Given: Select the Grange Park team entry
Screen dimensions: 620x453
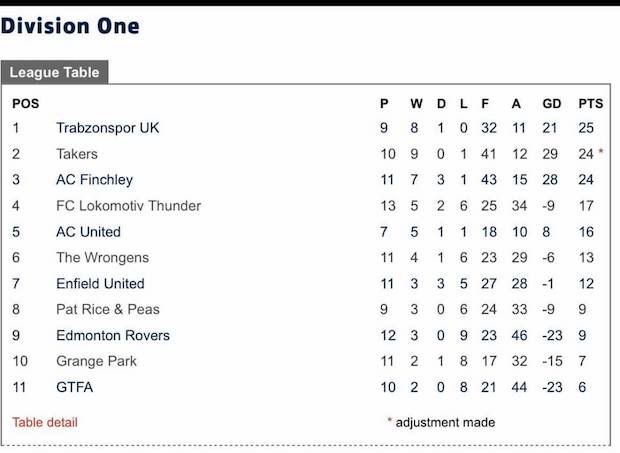Looking at the screenshot, I should pyautogui.click(x=96, y=361).
